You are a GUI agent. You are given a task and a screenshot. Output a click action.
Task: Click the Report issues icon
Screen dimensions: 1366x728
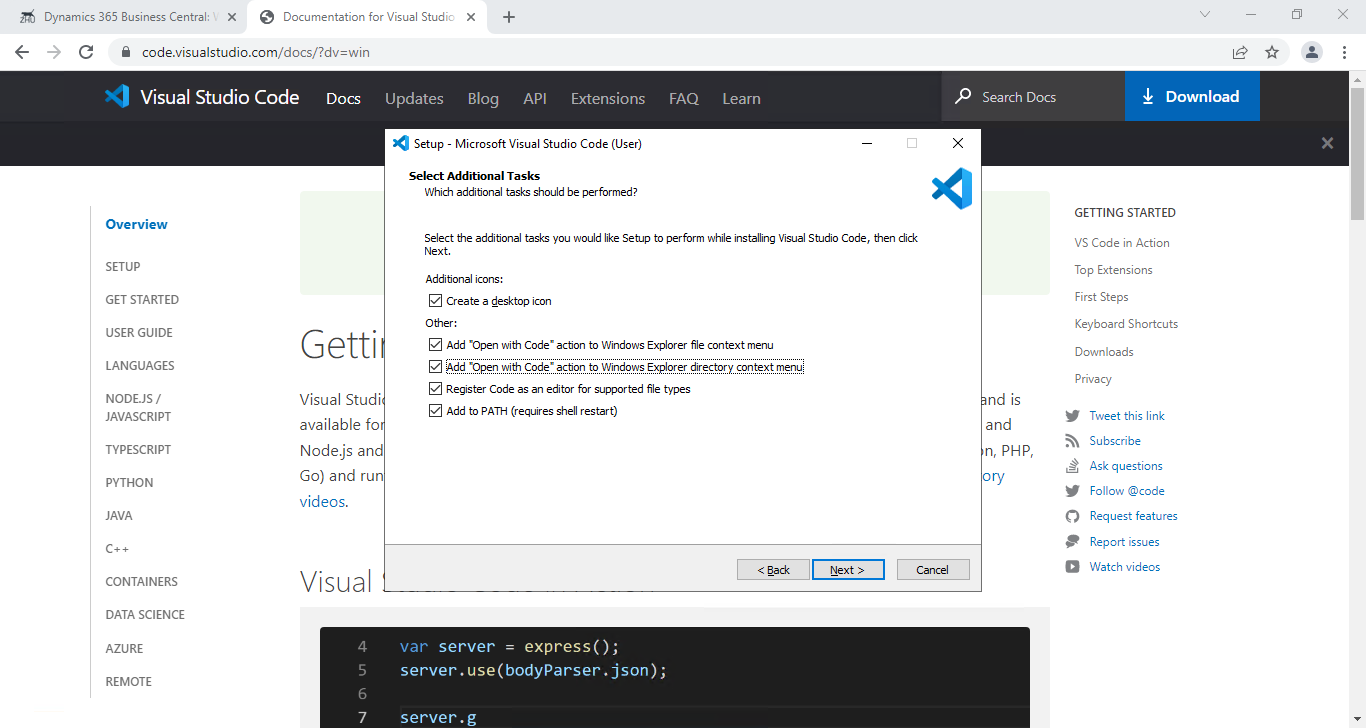point(1072,541)
